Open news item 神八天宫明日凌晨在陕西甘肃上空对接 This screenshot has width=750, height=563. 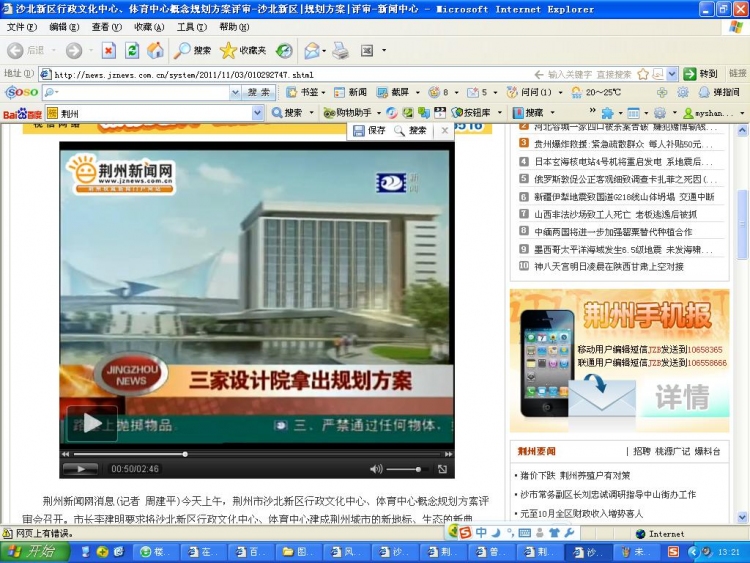(608, 266)
